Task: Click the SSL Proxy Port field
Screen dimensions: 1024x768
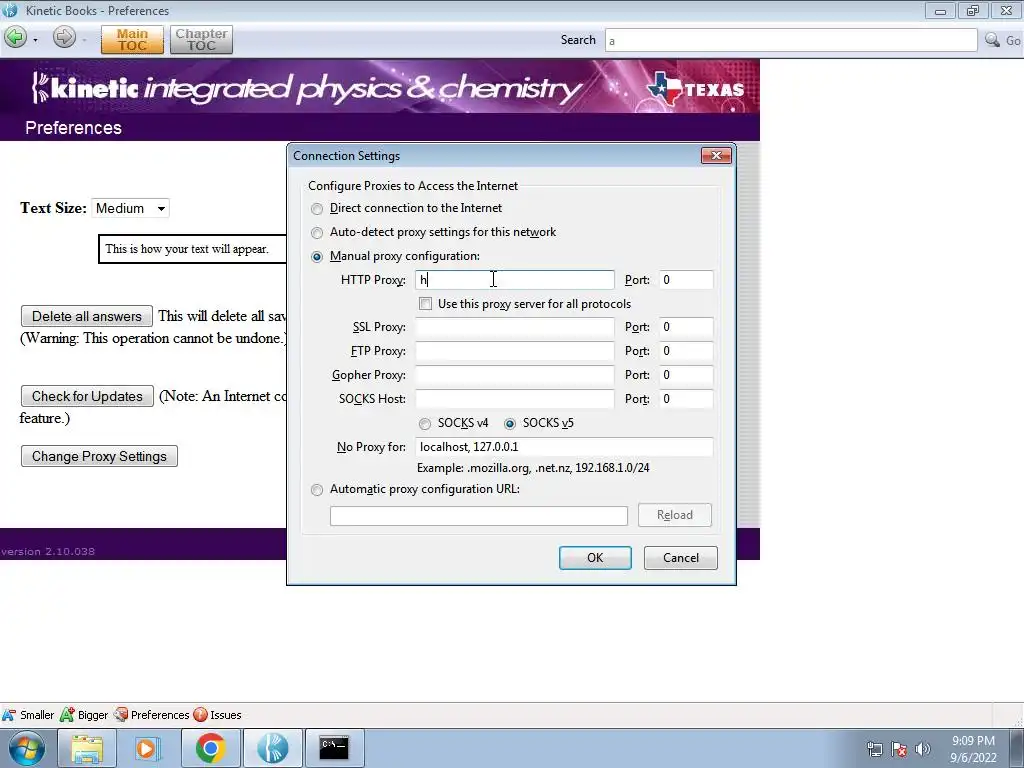Action: tap(686, 327)
